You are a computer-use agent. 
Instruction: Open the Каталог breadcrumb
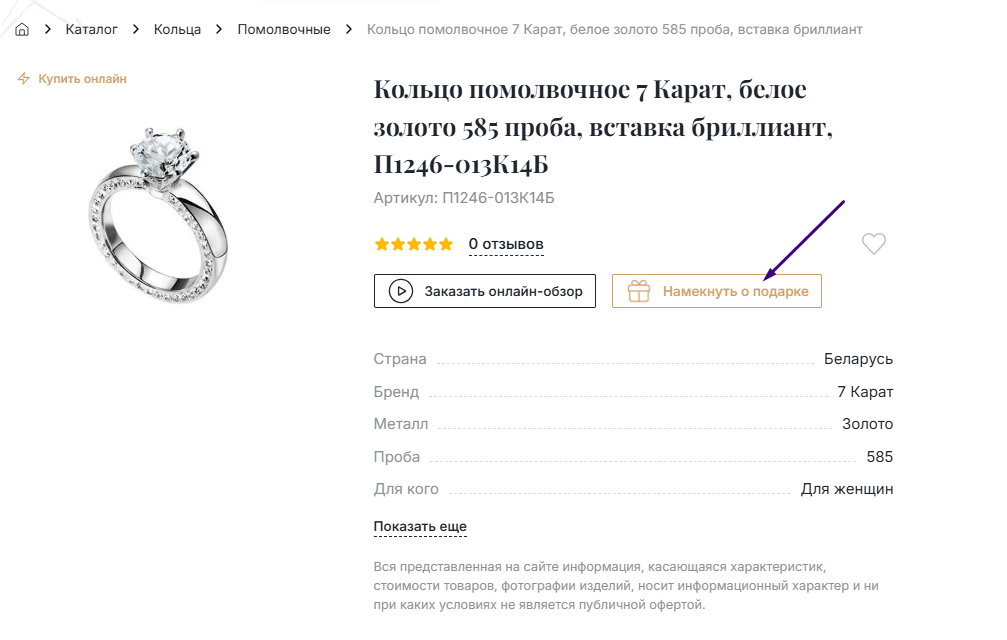click(92, 30)
